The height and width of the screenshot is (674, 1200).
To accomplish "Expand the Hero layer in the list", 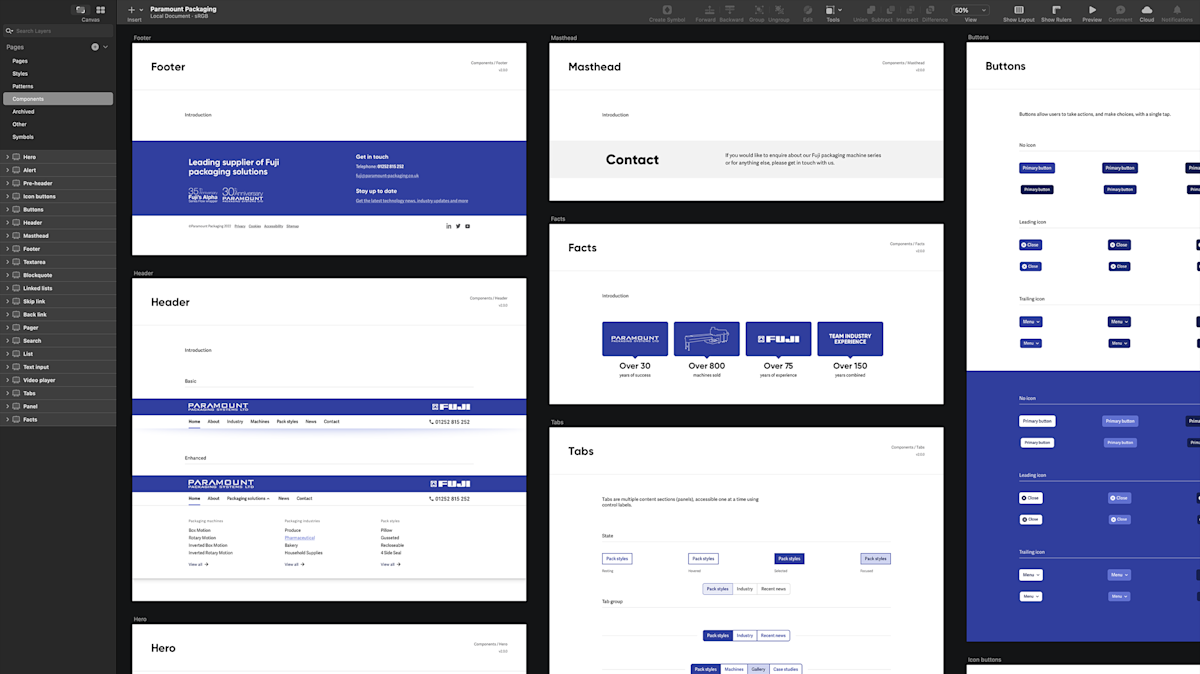I will coord(7,157).
